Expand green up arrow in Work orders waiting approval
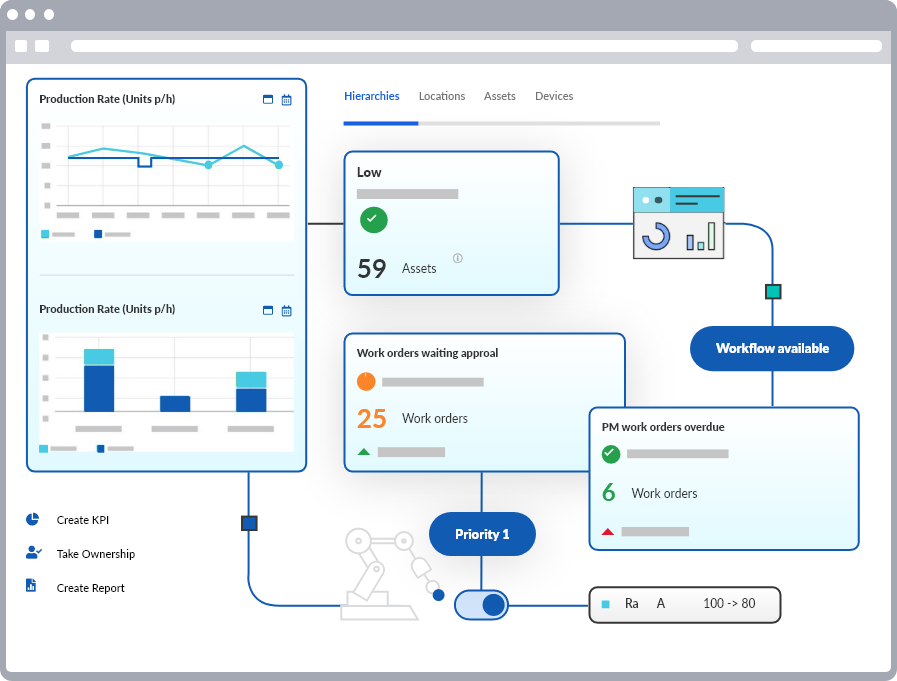897x681 pixels. coord(364,452)
